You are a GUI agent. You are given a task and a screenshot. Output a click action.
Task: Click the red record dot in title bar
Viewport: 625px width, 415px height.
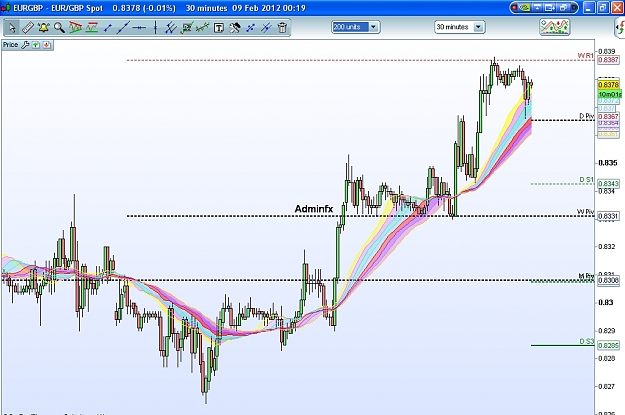point(515,8)
